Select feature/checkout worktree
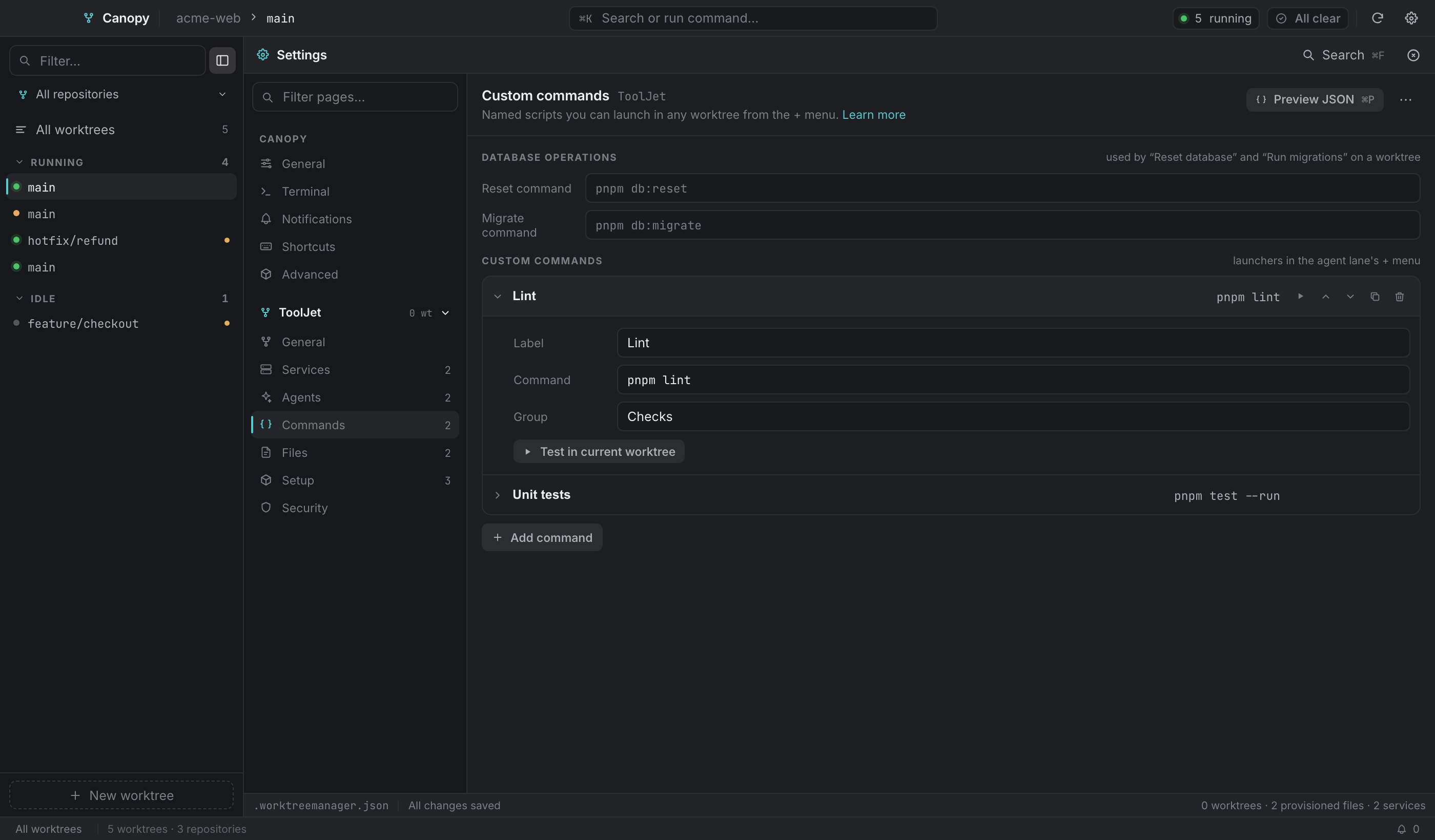The height and width of the screenshot is (840, 1435). pos(121,323)
